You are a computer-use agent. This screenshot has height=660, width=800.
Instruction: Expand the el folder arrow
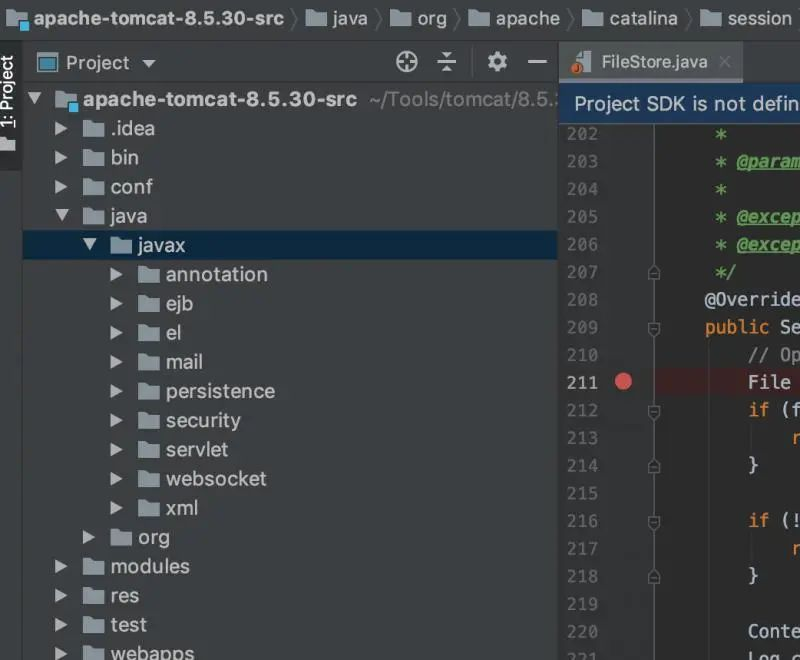click(116, 333)
